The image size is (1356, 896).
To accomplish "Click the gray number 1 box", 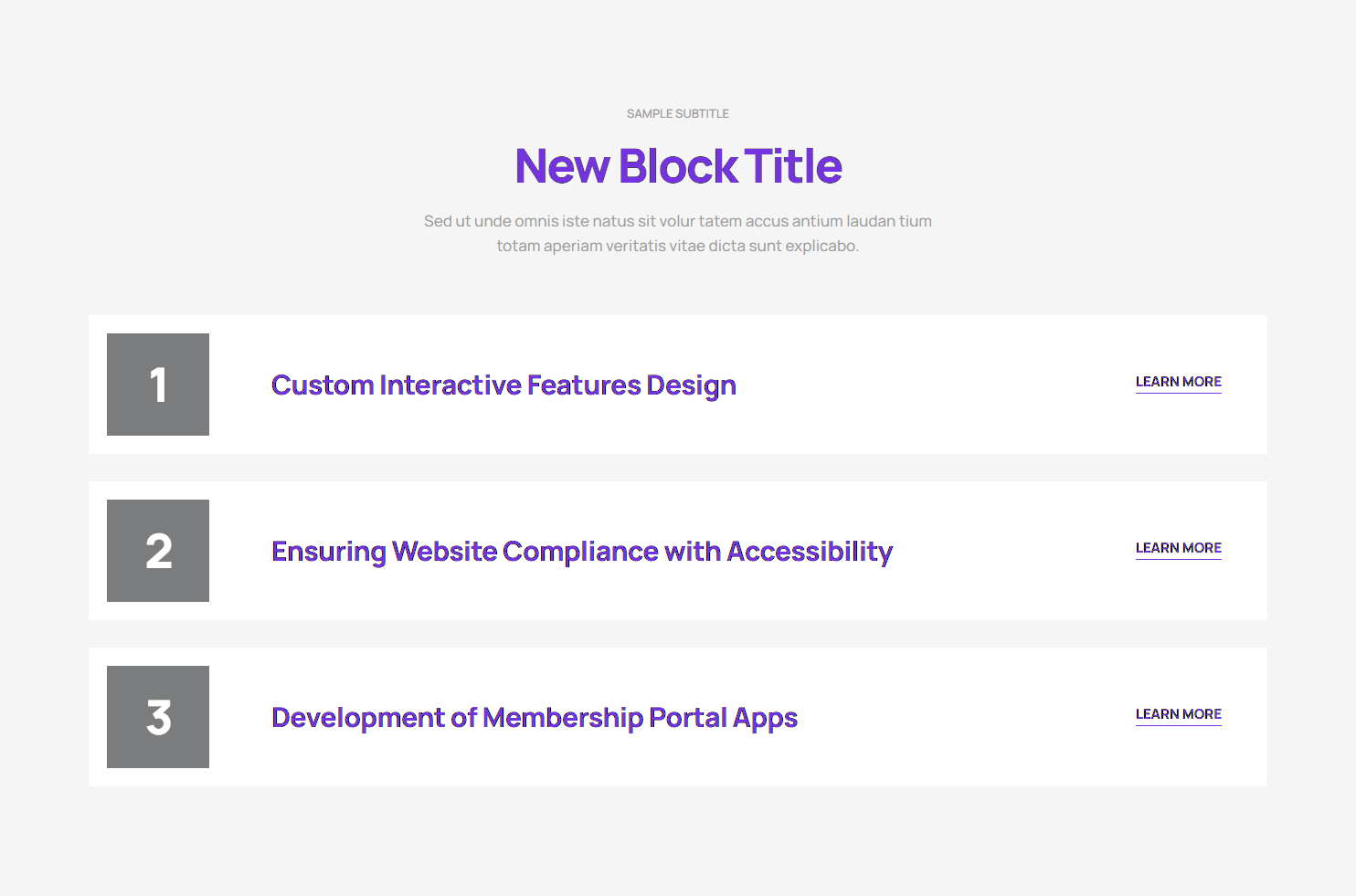I will (x=158, y=385).
